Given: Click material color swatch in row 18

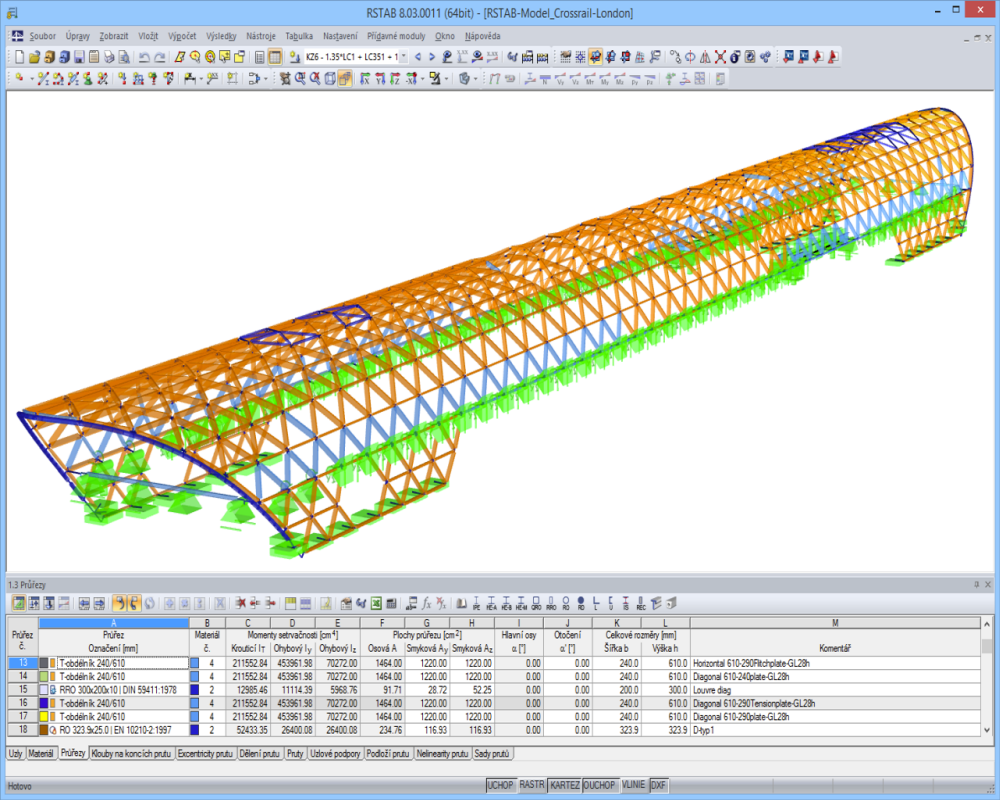Looking at the screenshot, I should (x=195, y=730).
